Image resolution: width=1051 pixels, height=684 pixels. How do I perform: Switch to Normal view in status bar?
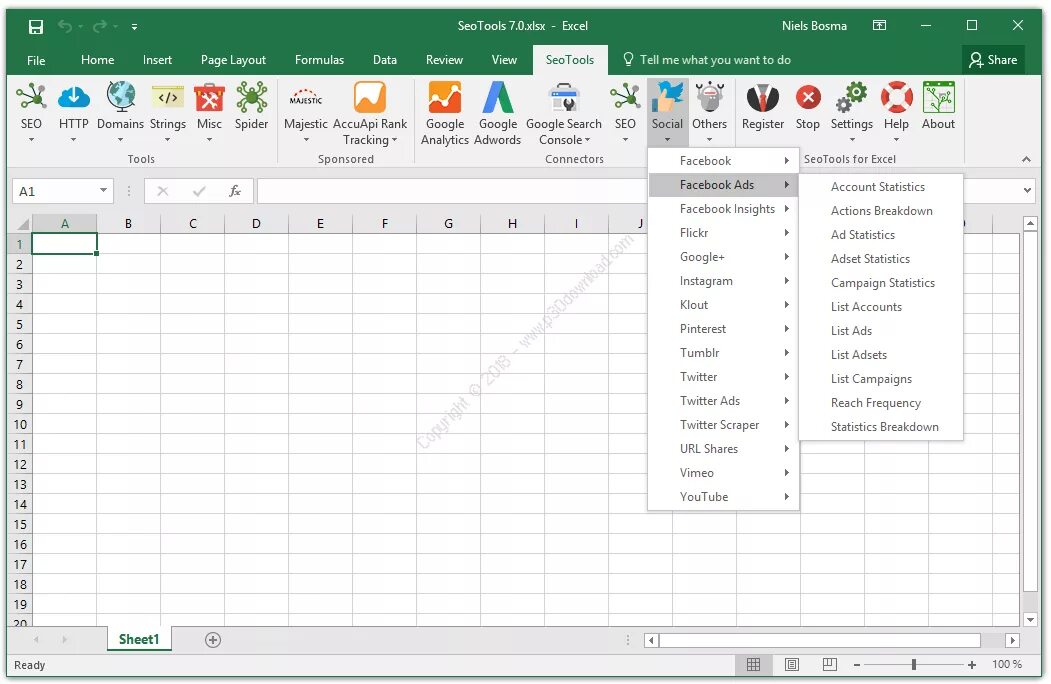click(x=753, y=665)
